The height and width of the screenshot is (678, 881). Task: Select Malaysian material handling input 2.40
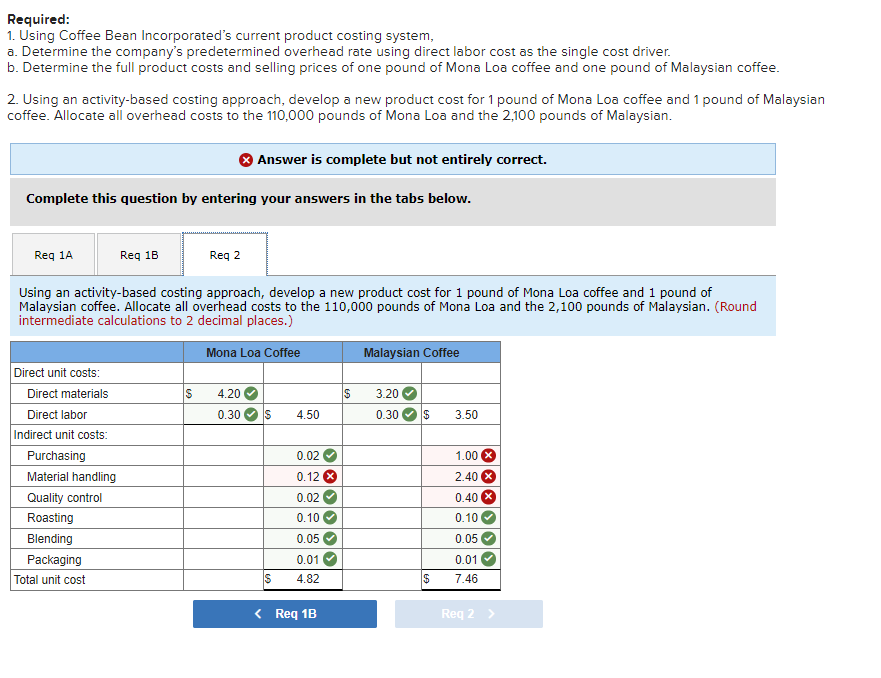pyautogui.click(x=461, y=476)
